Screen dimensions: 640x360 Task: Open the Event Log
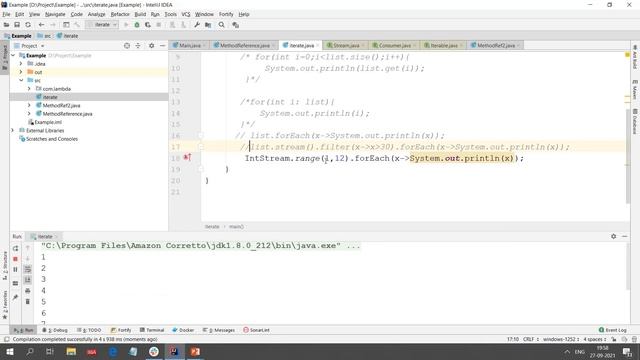pos(613,330)
